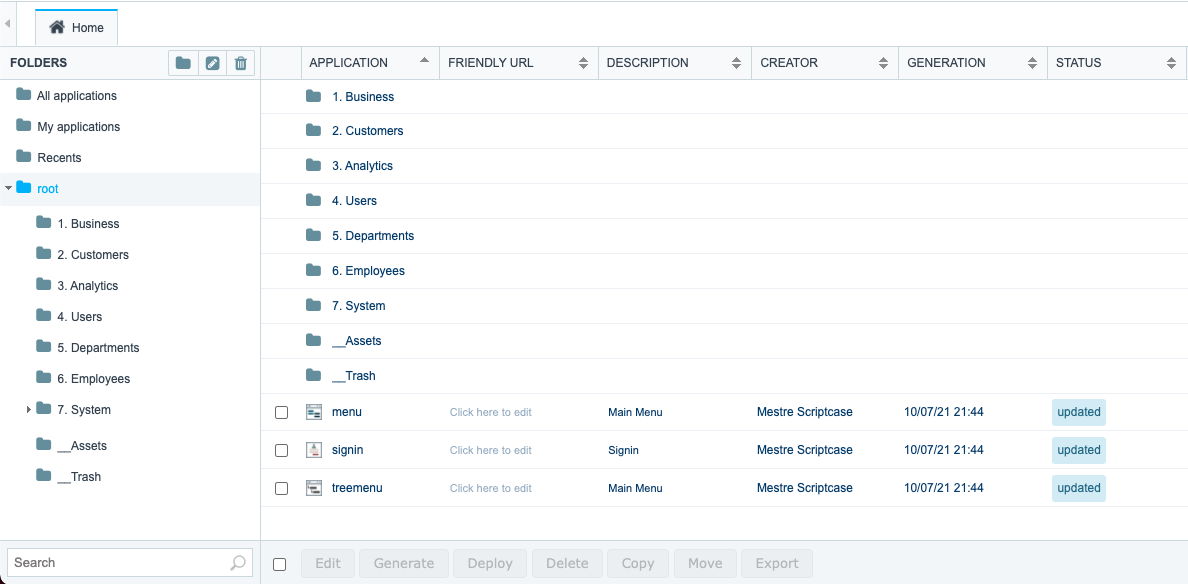Click the rename folder pencil icon
1188x584 pixels.
212,64
